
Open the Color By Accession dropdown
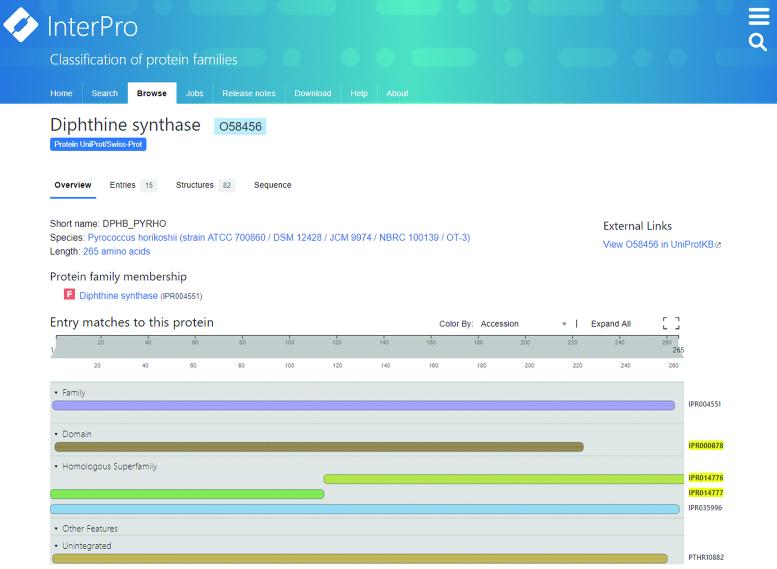(x=523, y=324)
